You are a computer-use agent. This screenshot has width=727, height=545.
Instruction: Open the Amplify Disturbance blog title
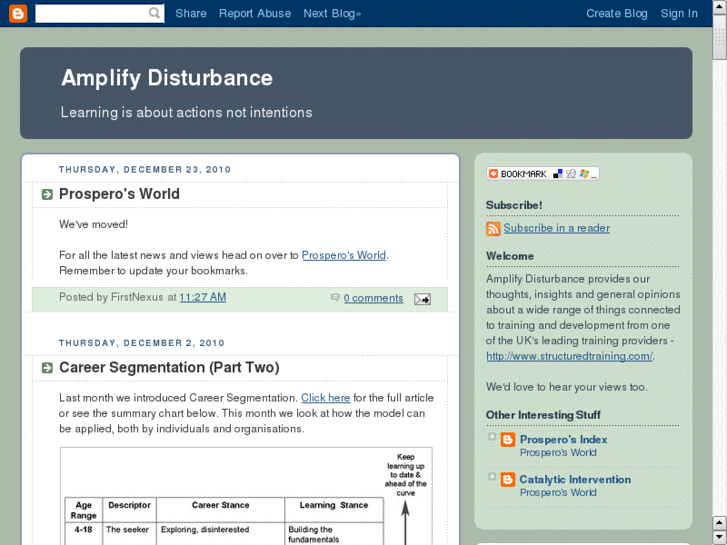coord(167,77)
